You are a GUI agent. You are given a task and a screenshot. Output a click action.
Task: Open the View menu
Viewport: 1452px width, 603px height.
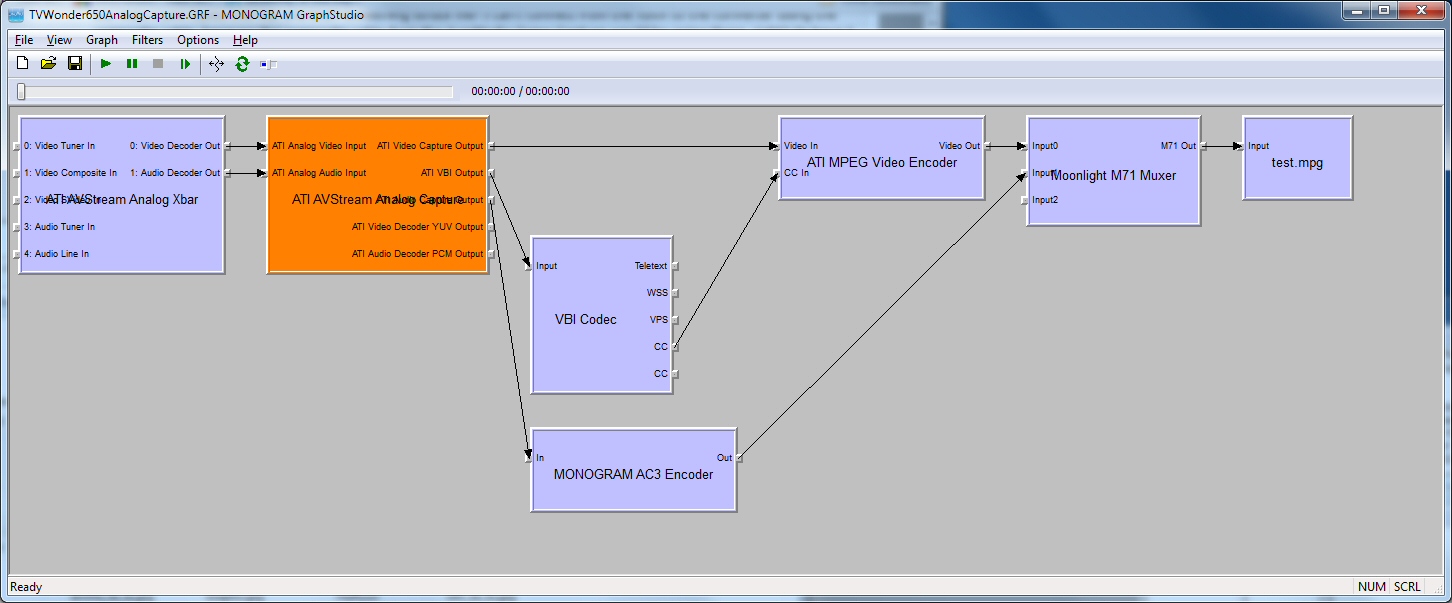click(x=60, y=40)
